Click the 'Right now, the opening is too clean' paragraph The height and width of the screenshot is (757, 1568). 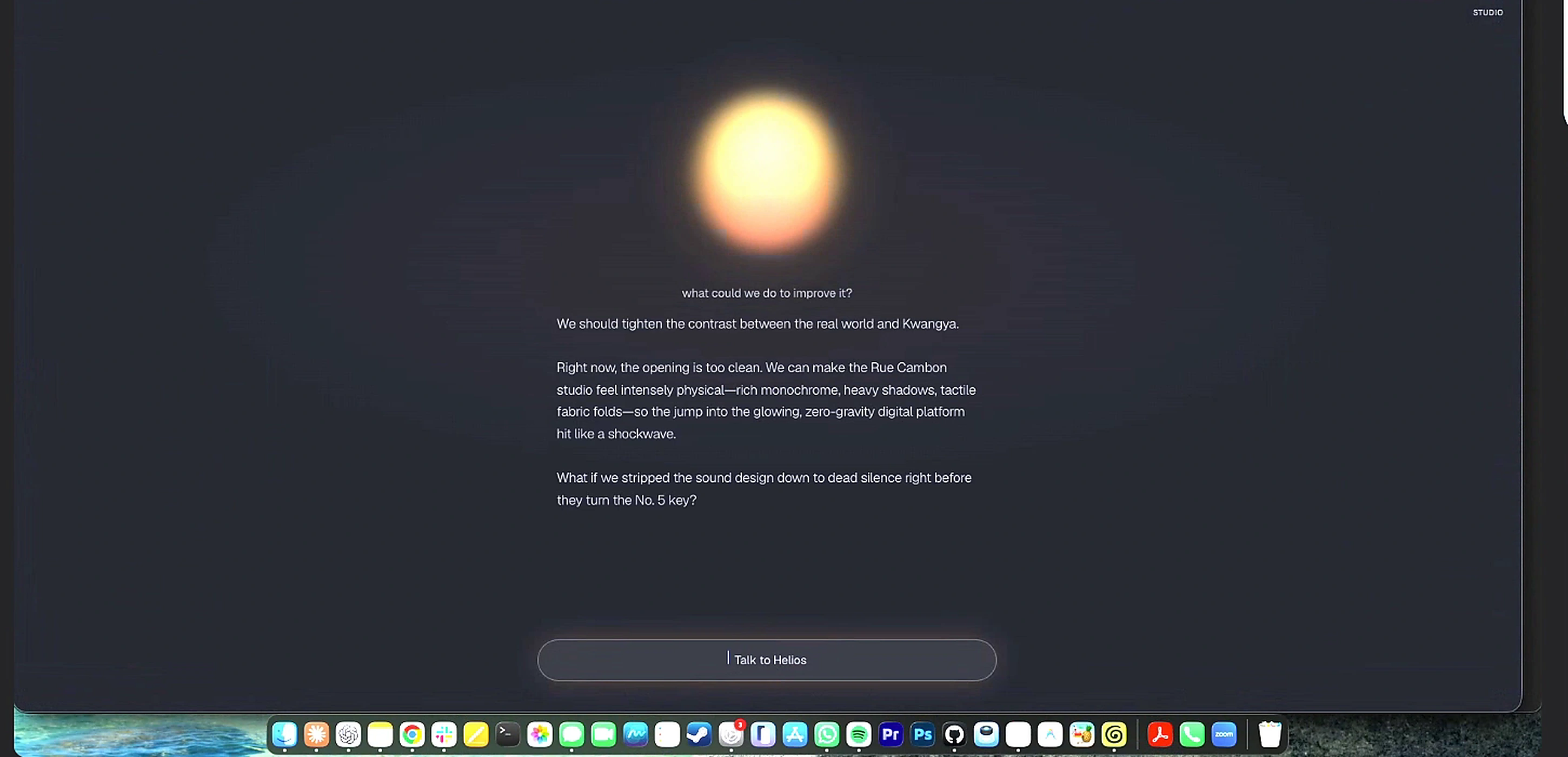[x=766, y=401]
